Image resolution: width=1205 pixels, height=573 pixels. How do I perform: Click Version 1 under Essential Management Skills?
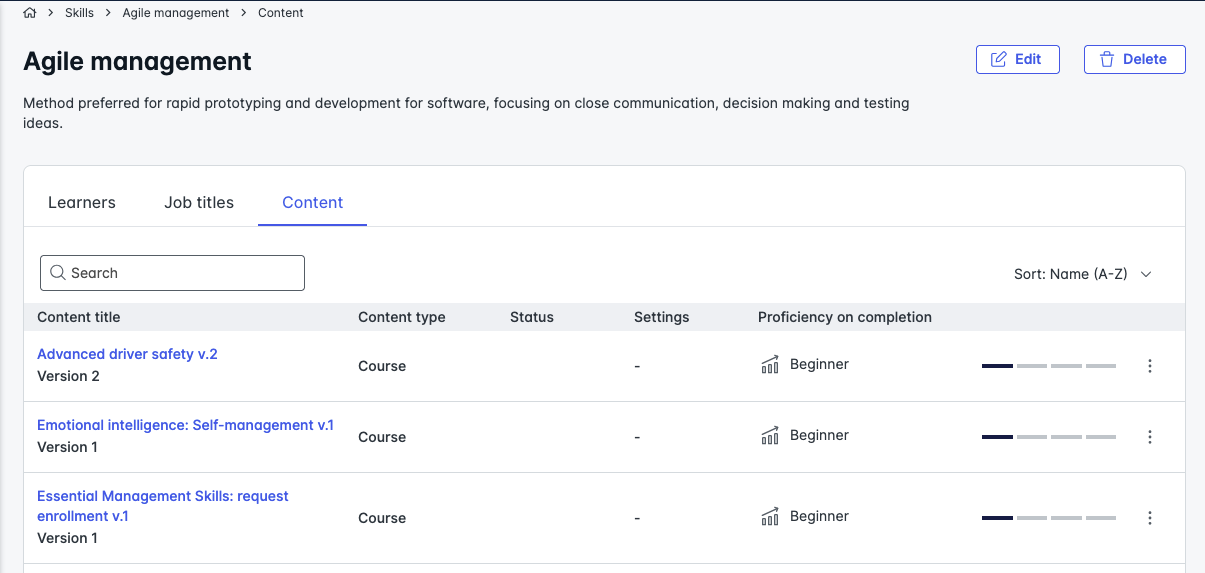click(67, 538)
